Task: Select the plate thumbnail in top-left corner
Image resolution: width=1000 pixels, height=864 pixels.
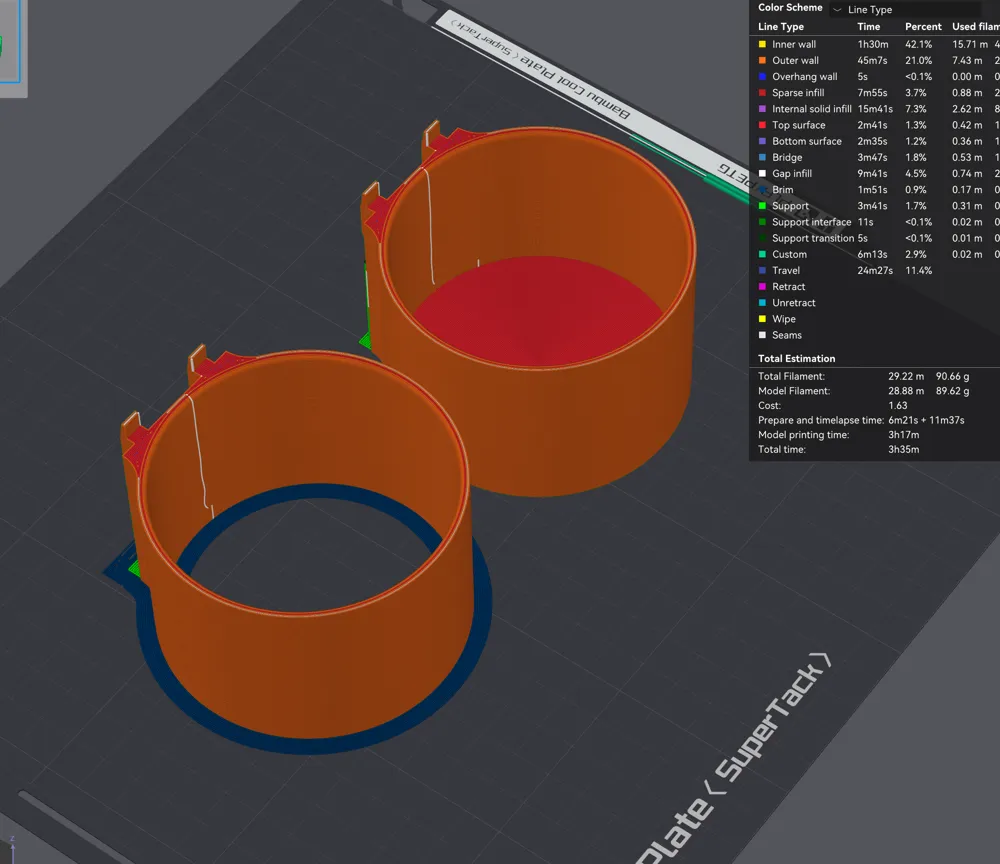Action: click(12, 47)
